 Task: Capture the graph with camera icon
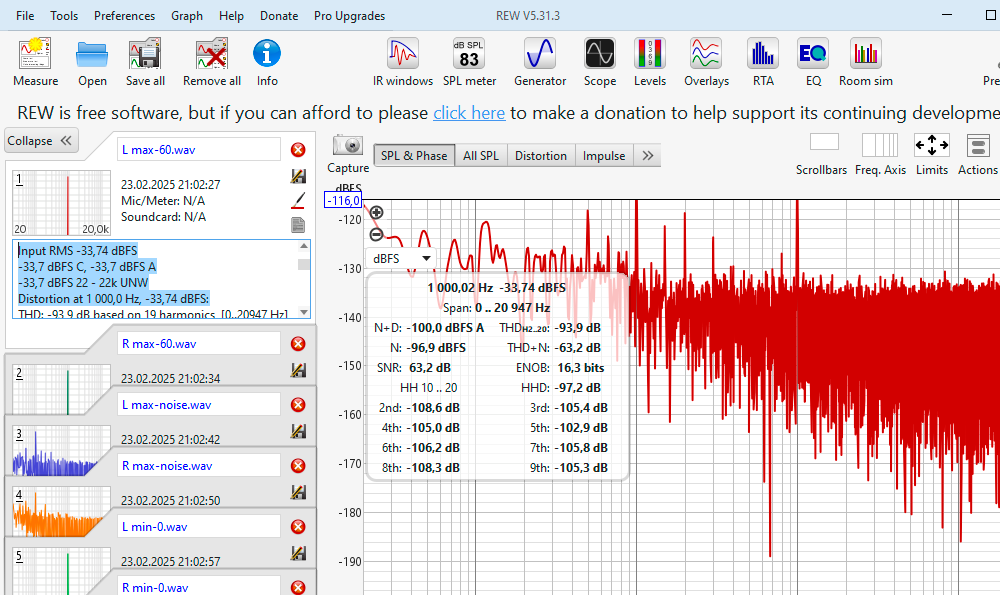(348, 153)
